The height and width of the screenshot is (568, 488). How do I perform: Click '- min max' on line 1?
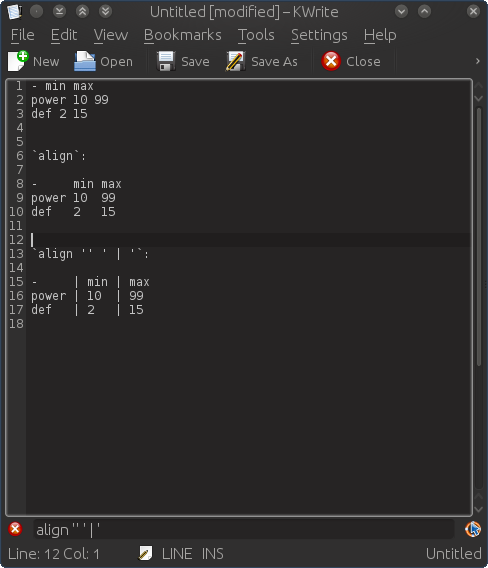[x=62, y=86]
